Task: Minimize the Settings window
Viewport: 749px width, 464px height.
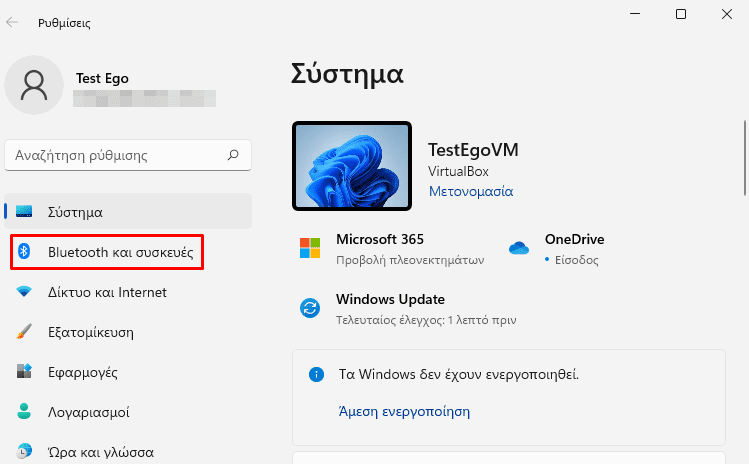Action: 635,14
